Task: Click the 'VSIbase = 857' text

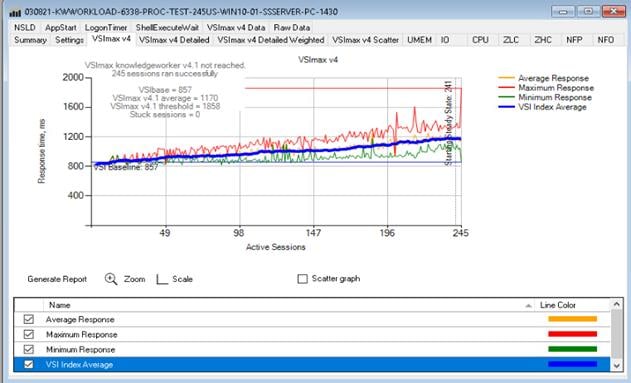Action: click(165, 90)
